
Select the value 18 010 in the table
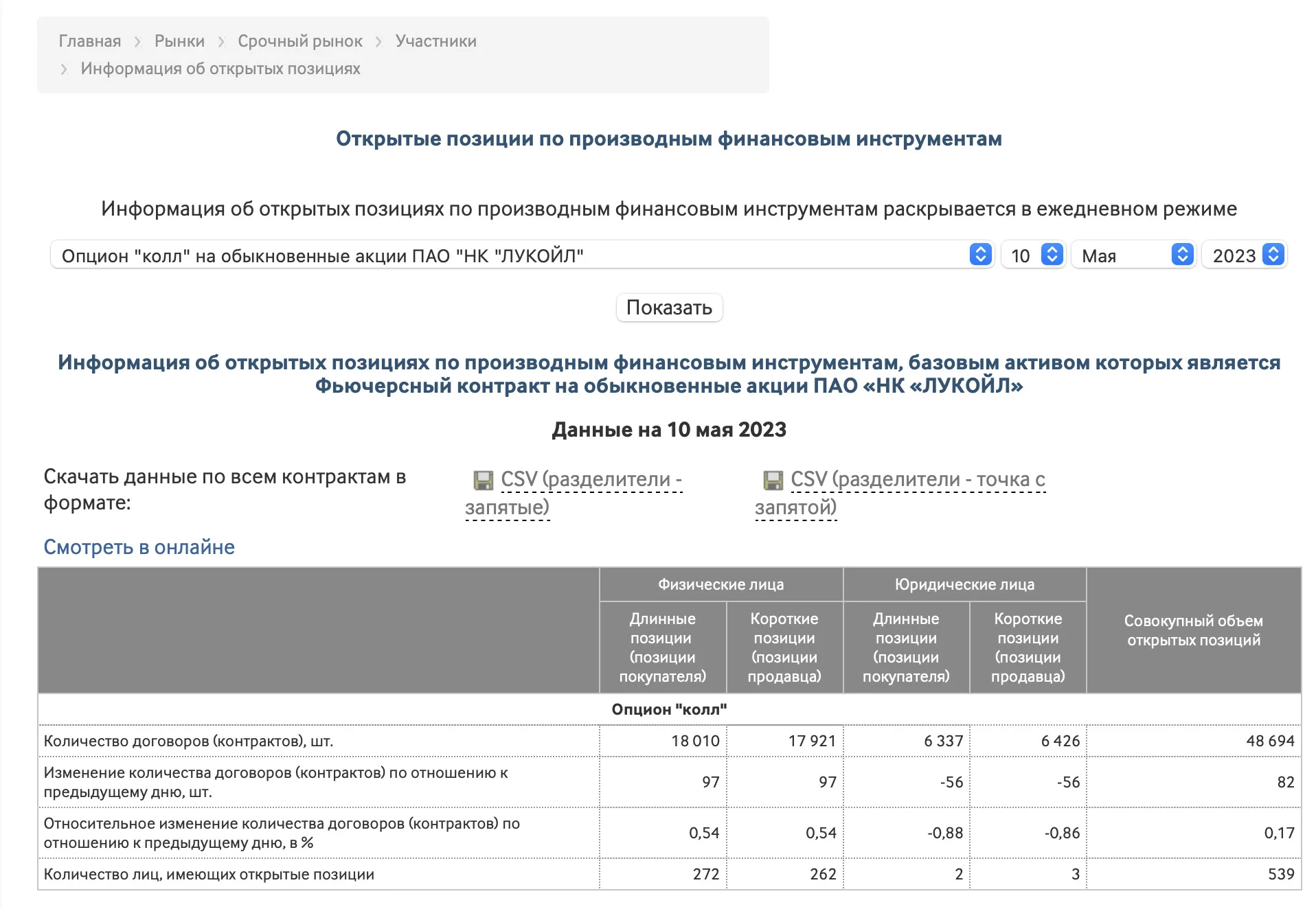[x=695, y=741]
